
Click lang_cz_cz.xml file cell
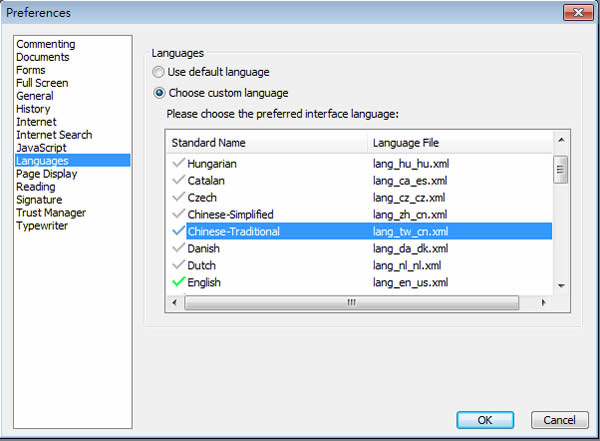[409, 198]
